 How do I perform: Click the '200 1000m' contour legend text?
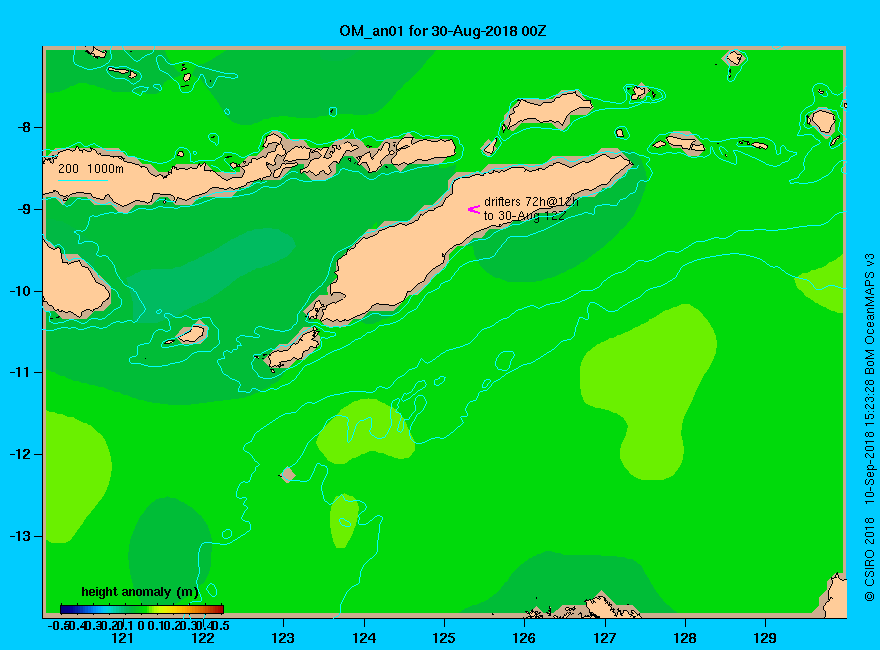pyautogui.click(x=91, y=168)
